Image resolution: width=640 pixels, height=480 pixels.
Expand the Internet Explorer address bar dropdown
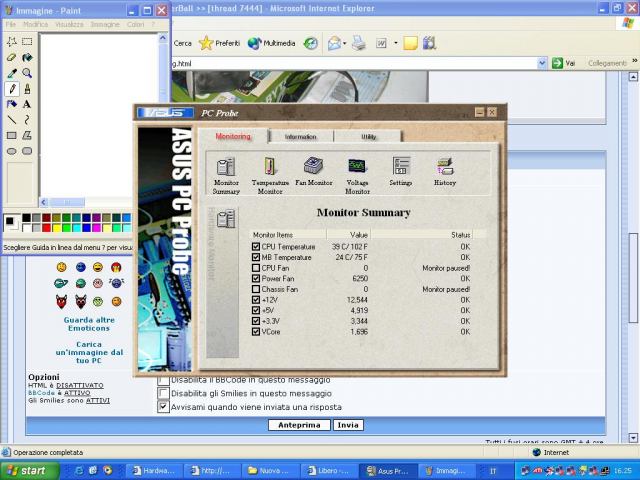pos(542,63)
